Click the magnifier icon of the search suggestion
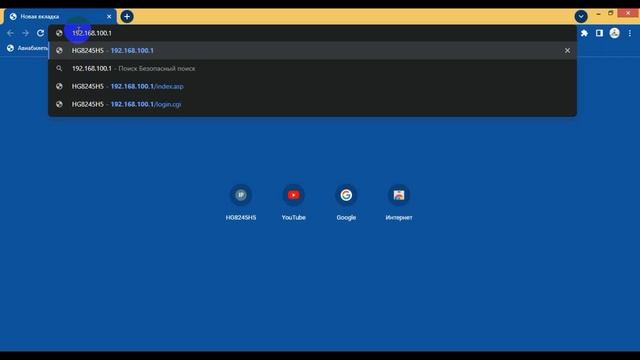The width and height of the screenshot is (640, 360). click(x=59, y=69)
